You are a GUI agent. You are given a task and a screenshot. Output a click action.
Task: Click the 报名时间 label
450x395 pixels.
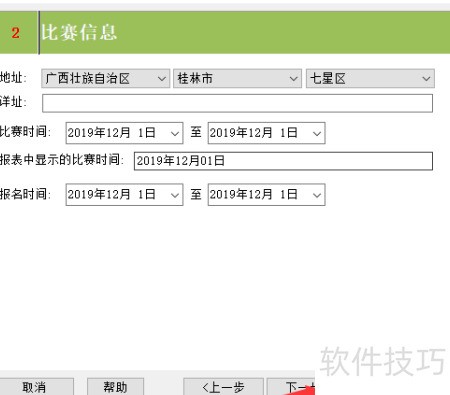point(25,194)
